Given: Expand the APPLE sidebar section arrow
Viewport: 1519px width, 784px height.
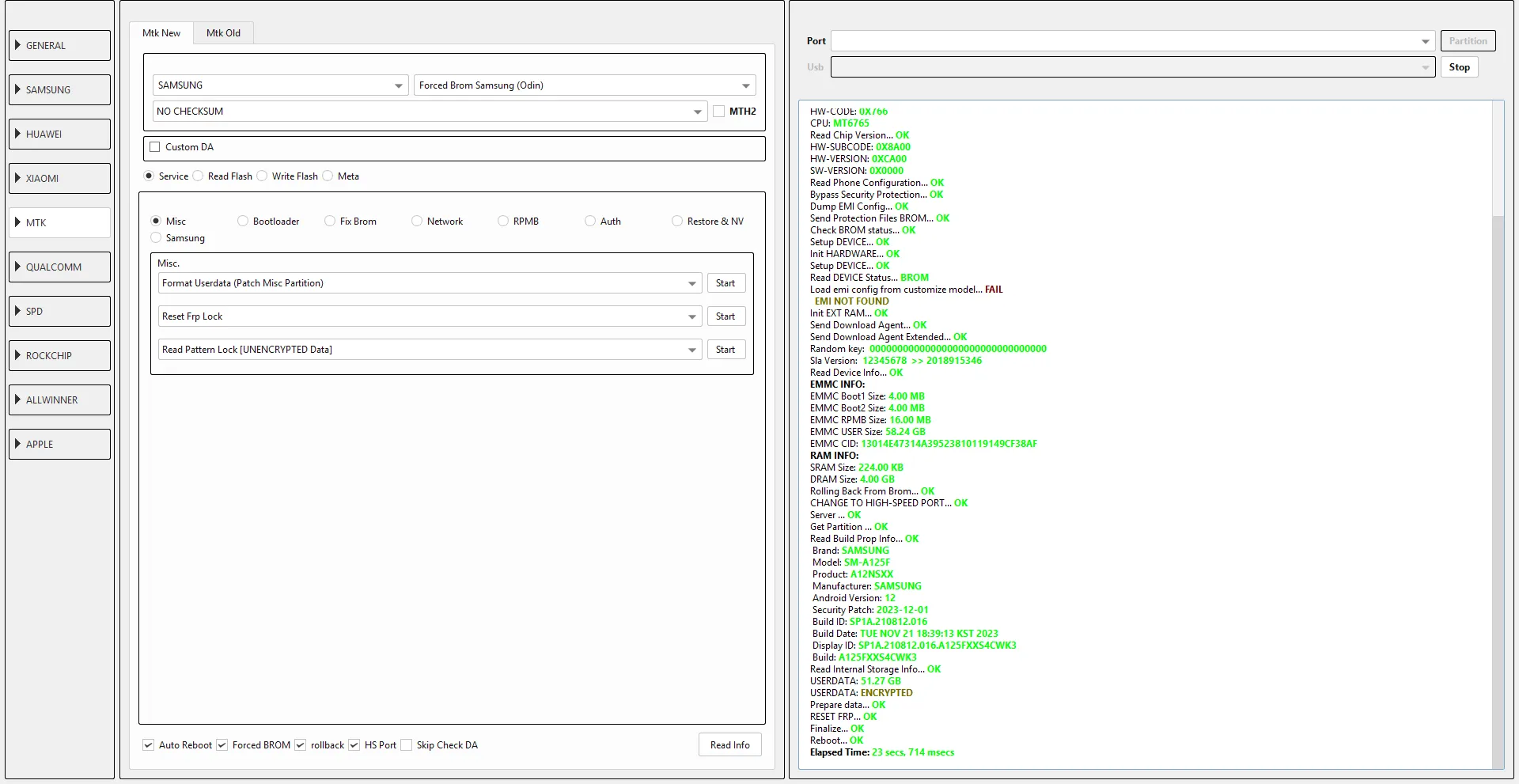Looking at the screenshot, I should [x=17, y=444].
